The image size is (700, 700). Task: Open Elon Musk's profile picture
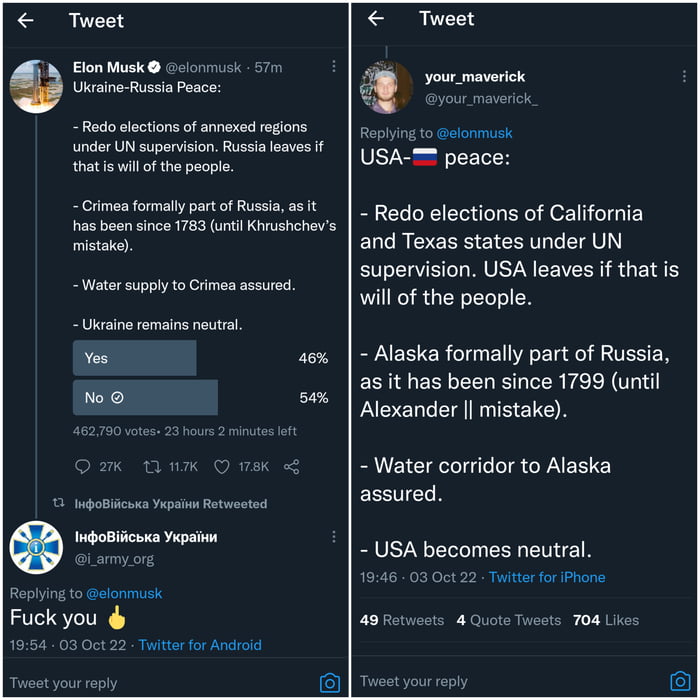pyautogui.click(x=36, y=86)
